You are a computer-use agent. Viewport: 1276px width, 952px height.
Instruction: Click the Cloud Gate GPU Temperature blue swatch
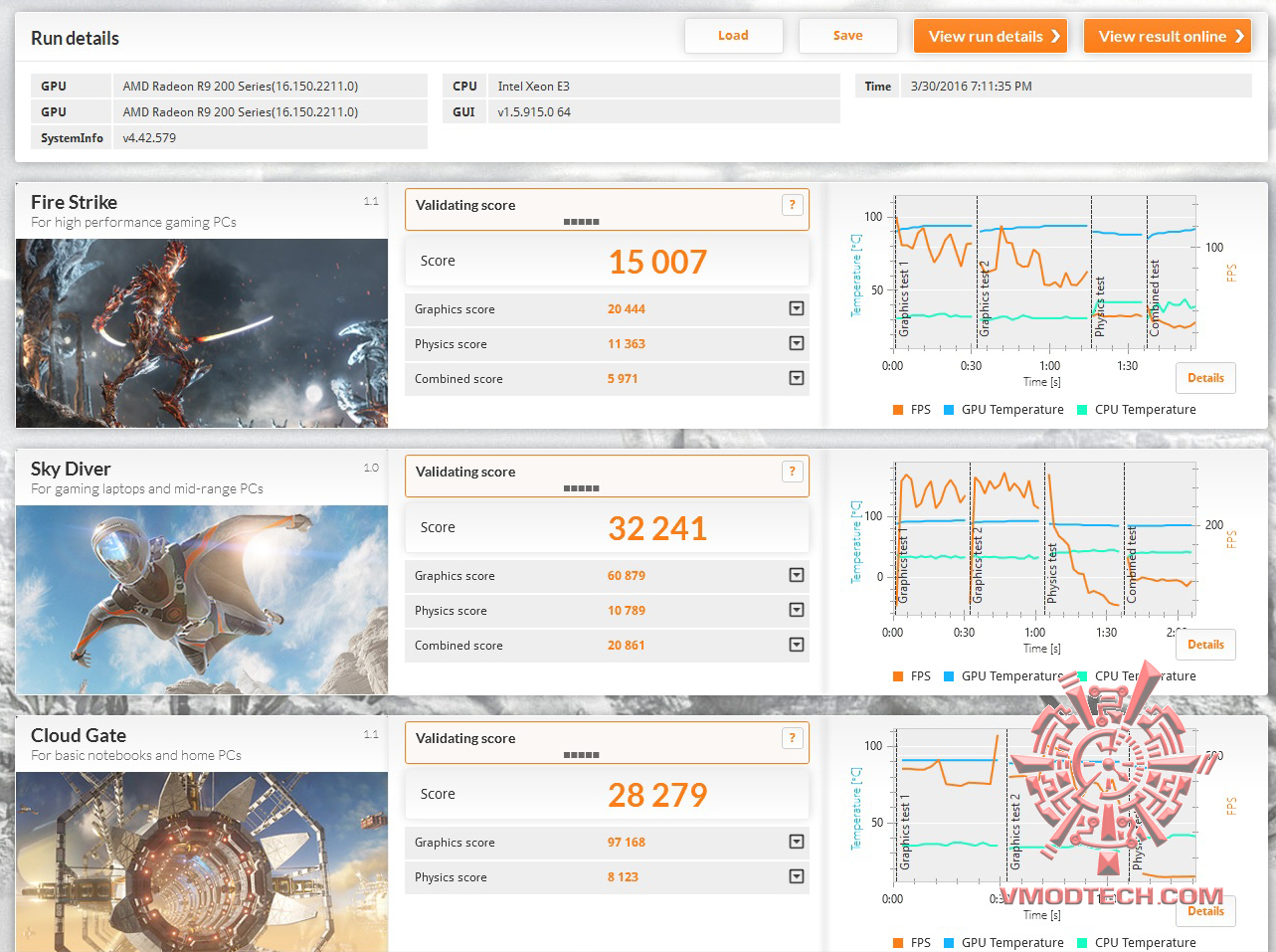(949, 943)
